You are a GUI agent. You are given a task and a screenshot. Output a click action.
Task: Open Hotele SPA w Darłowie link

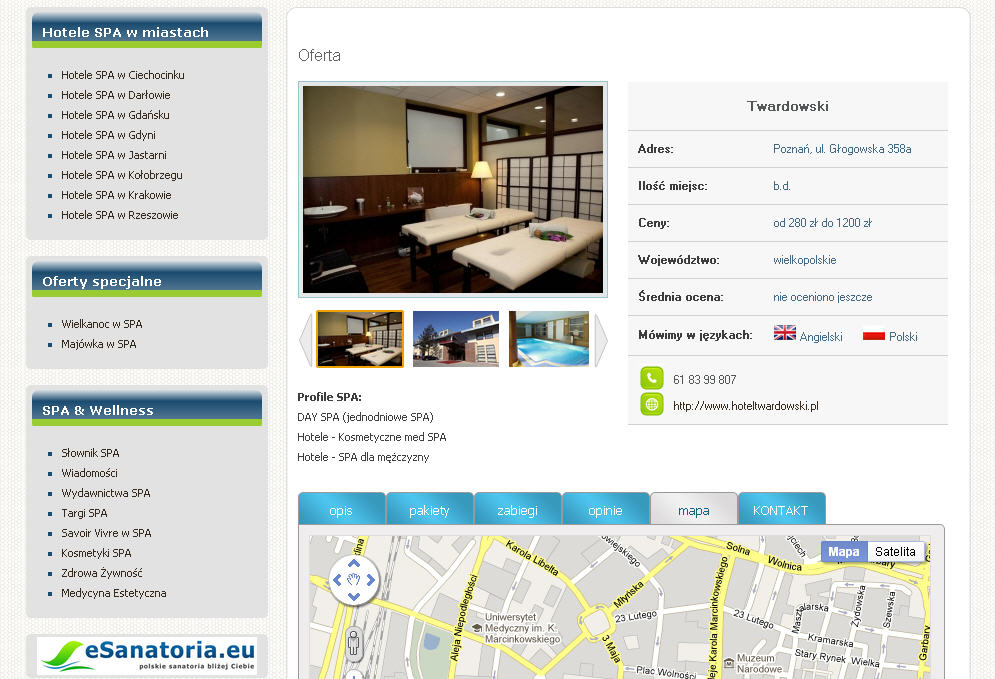[115, 95]
